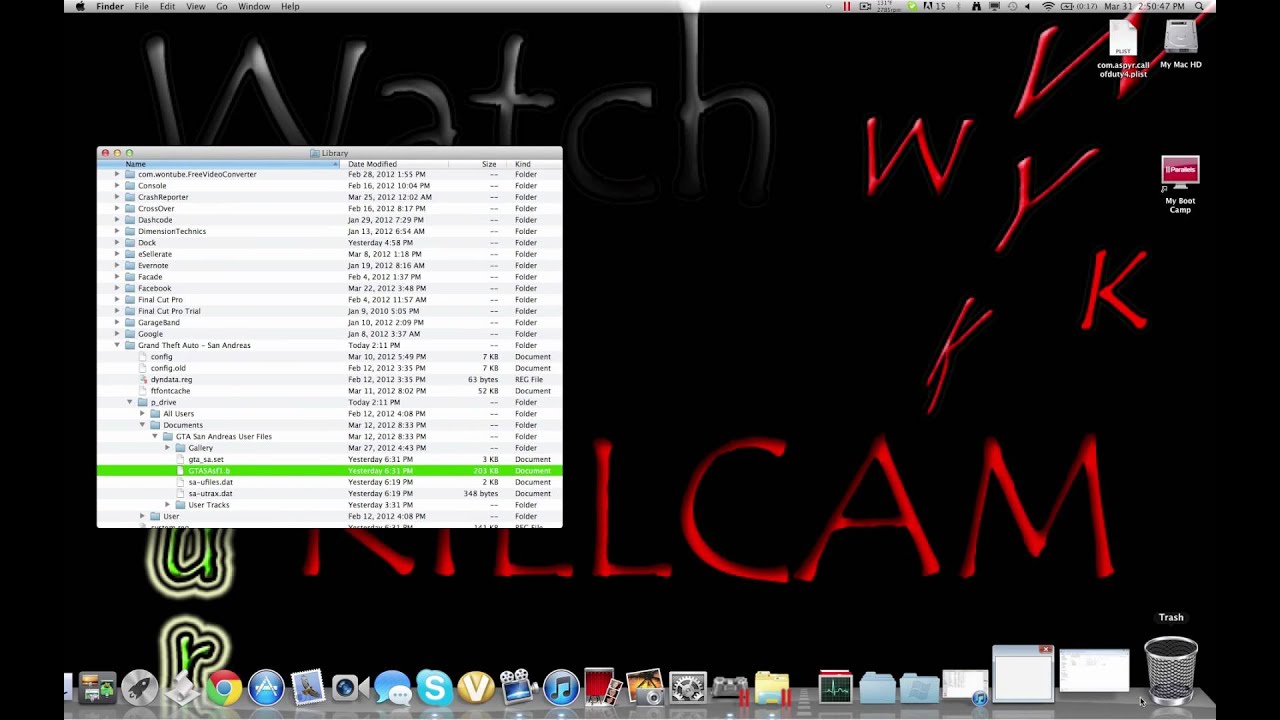This screenshot has width=1280, height=720.
Task: Expand the Final Cut Pro Trial folder
Action: coord(117,311)
